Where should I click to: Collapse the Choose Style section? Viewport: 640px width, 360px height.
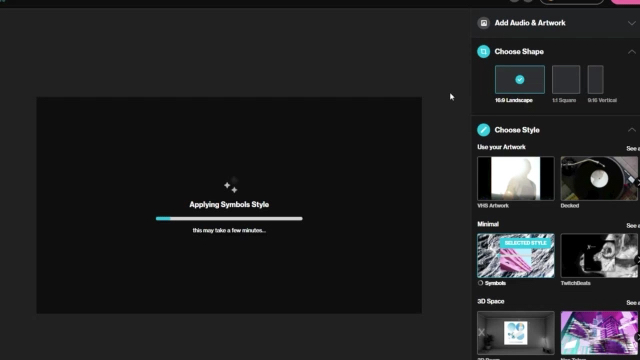(x=631, y=130)
